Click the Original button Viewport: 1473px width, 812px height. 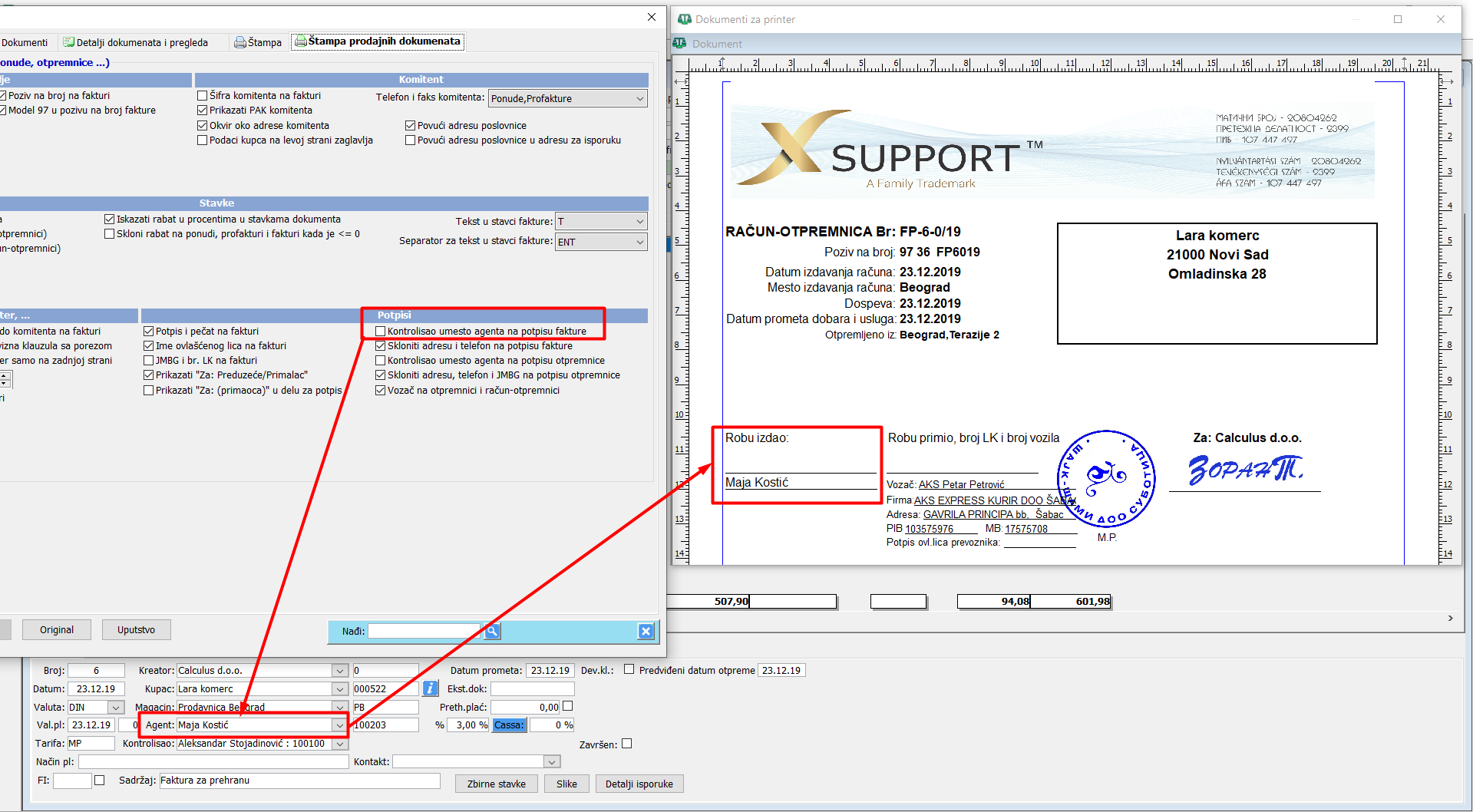tap(57, 630)
